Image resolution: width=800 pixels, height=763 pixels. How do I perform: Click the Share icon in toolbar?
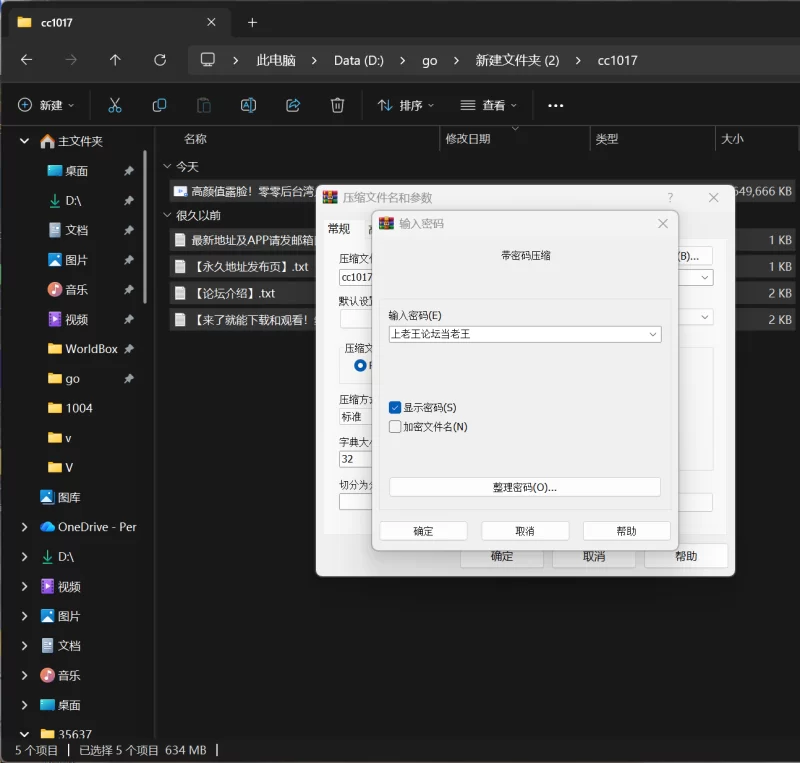point(293,105)
